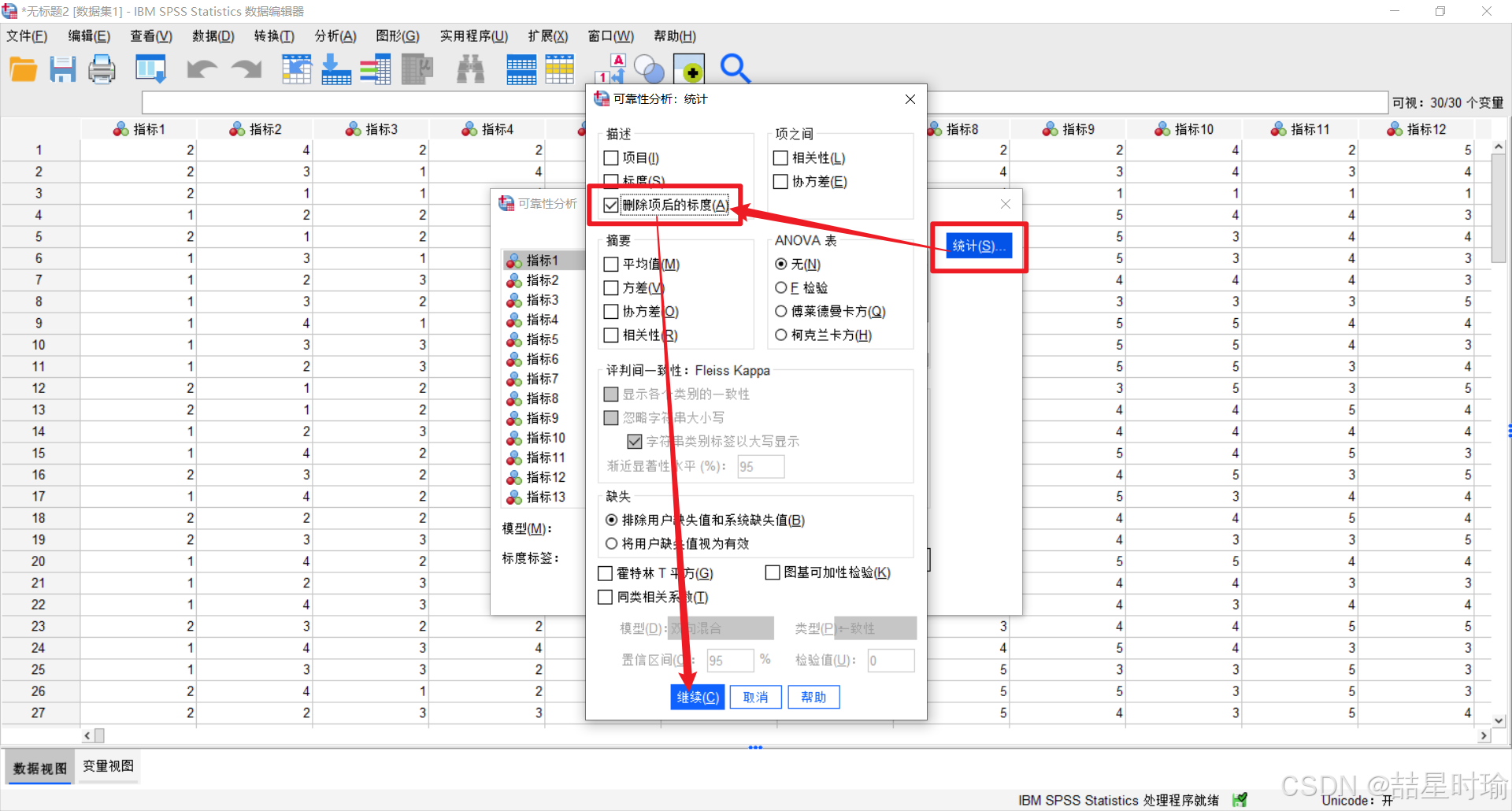Select 指标9 in the variable list
The height and width of the screenshot is (811, 1512).
543,418
